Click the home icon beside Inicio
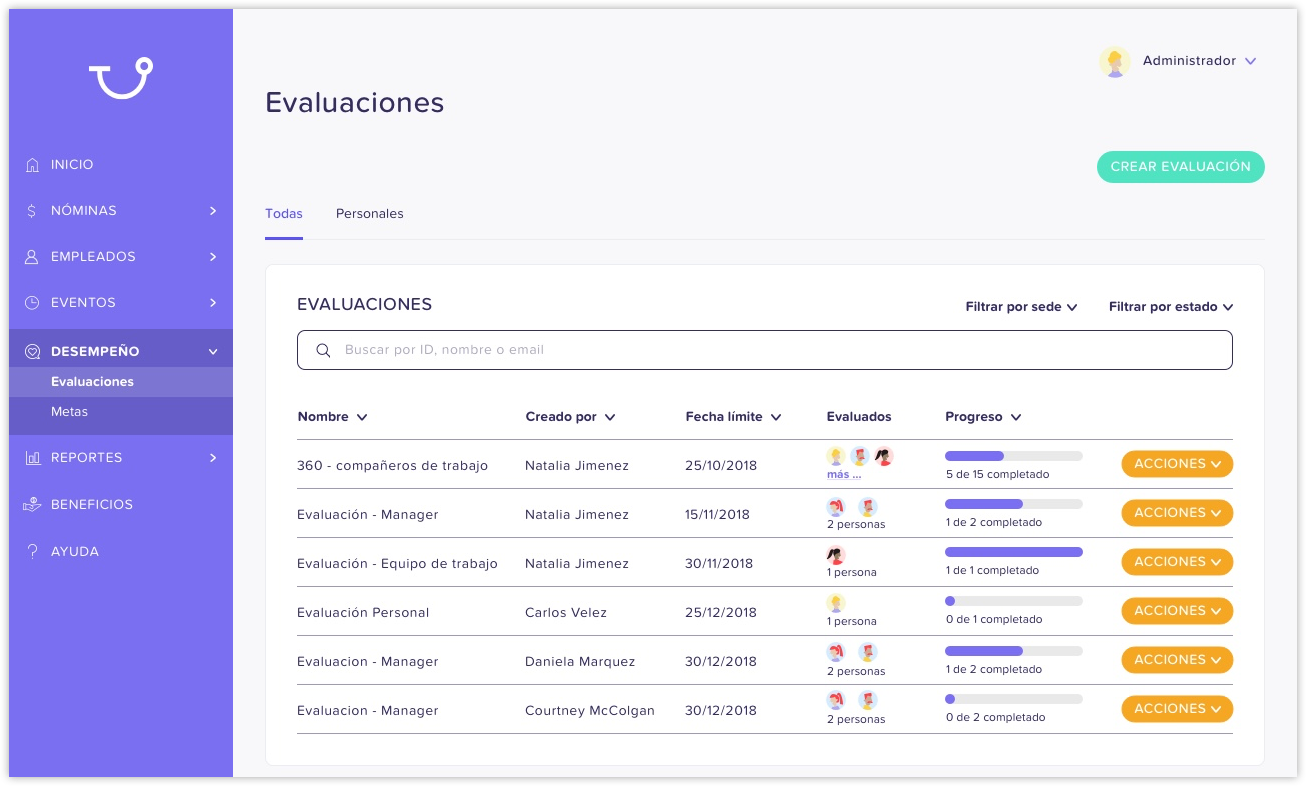1306x786 pixels. (32, 165)
